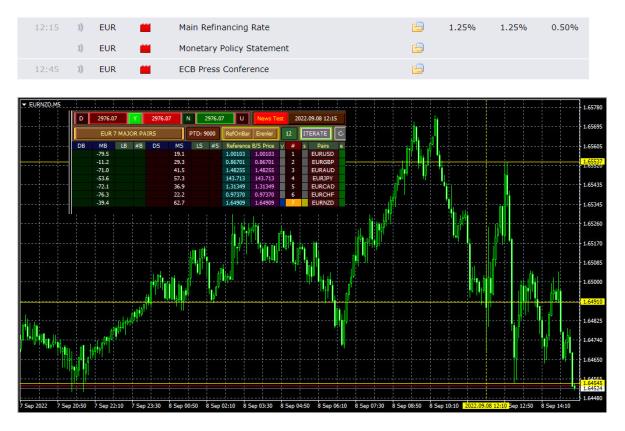
Task: Click red impact icon beside ECB Press Conference
Action: coord(145,69)
